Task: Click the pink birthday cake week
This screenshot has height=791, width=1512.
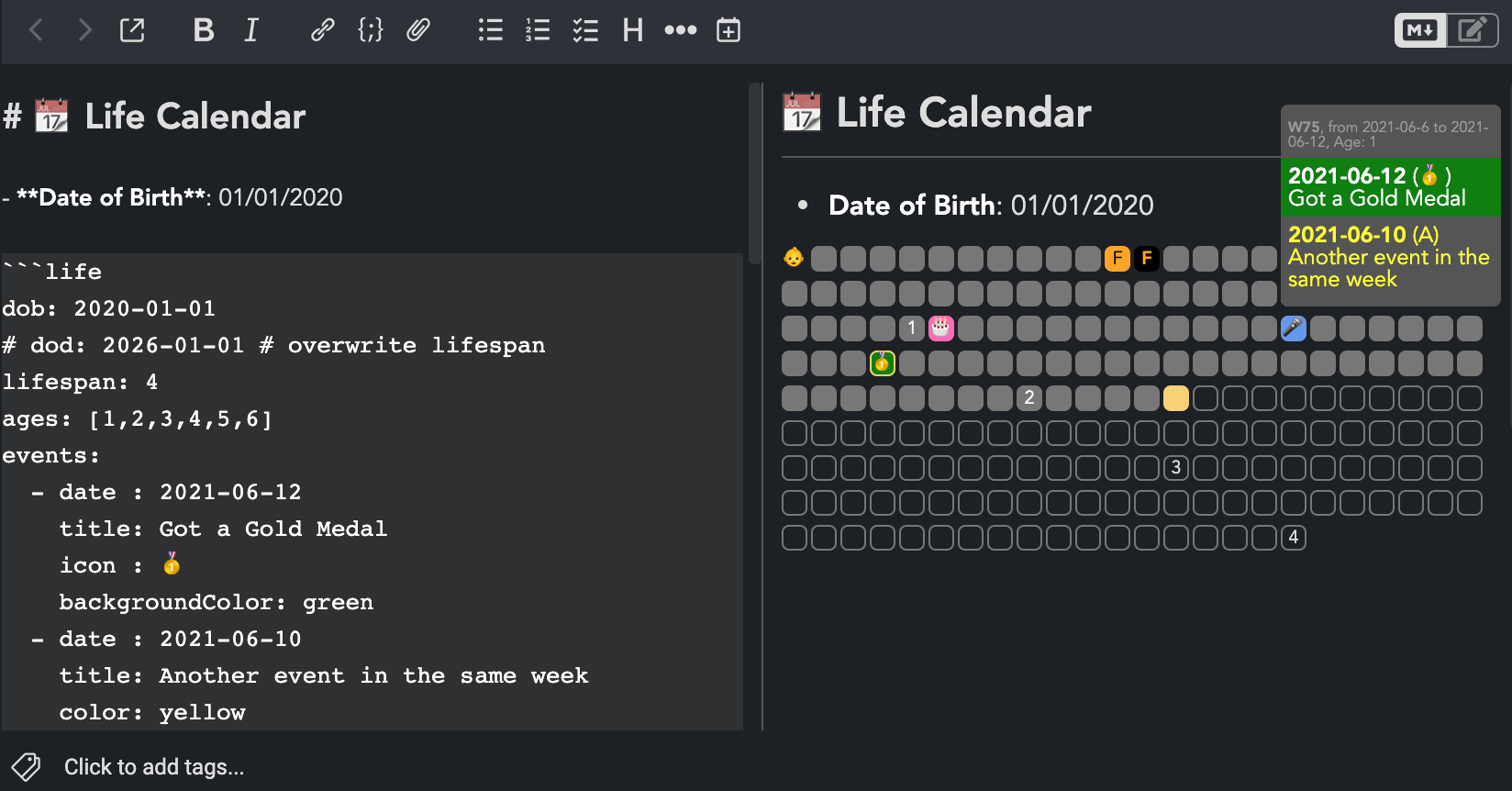Action: 940,328
